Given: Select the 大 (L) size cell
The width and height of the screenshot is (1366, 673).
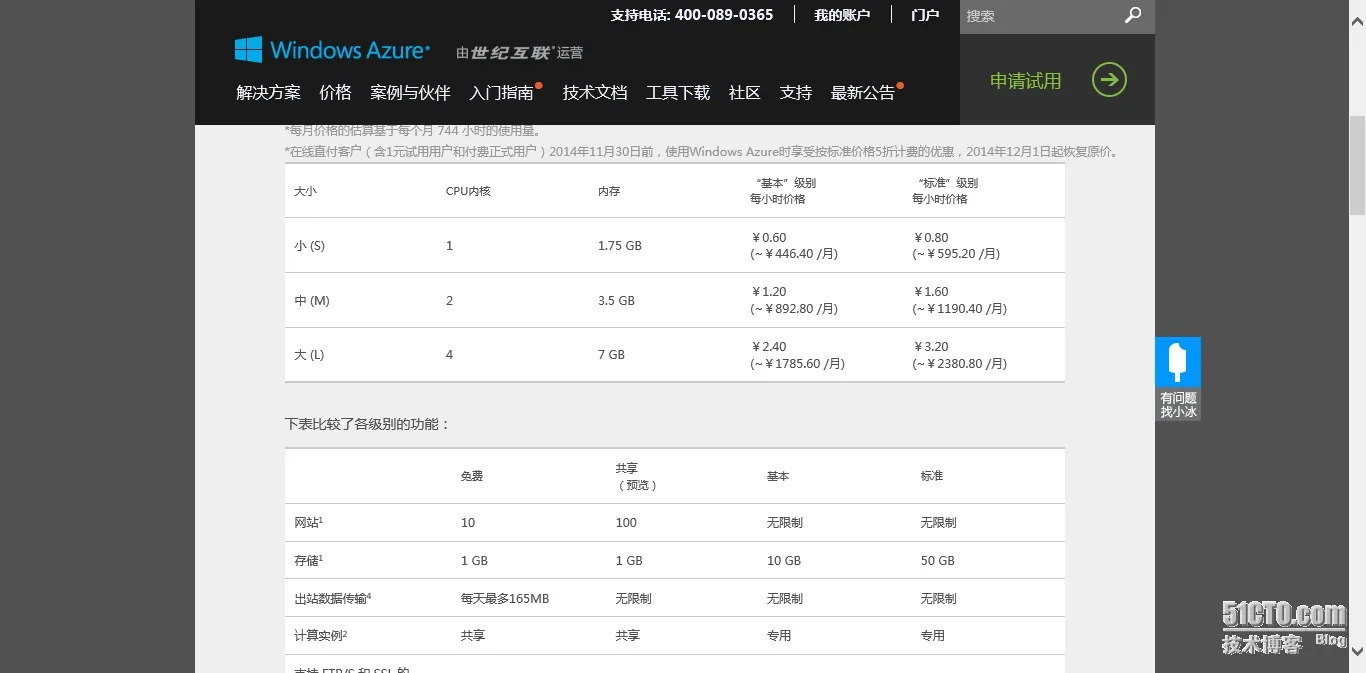Looking at the screenshot, I should [x=309, y=355].
